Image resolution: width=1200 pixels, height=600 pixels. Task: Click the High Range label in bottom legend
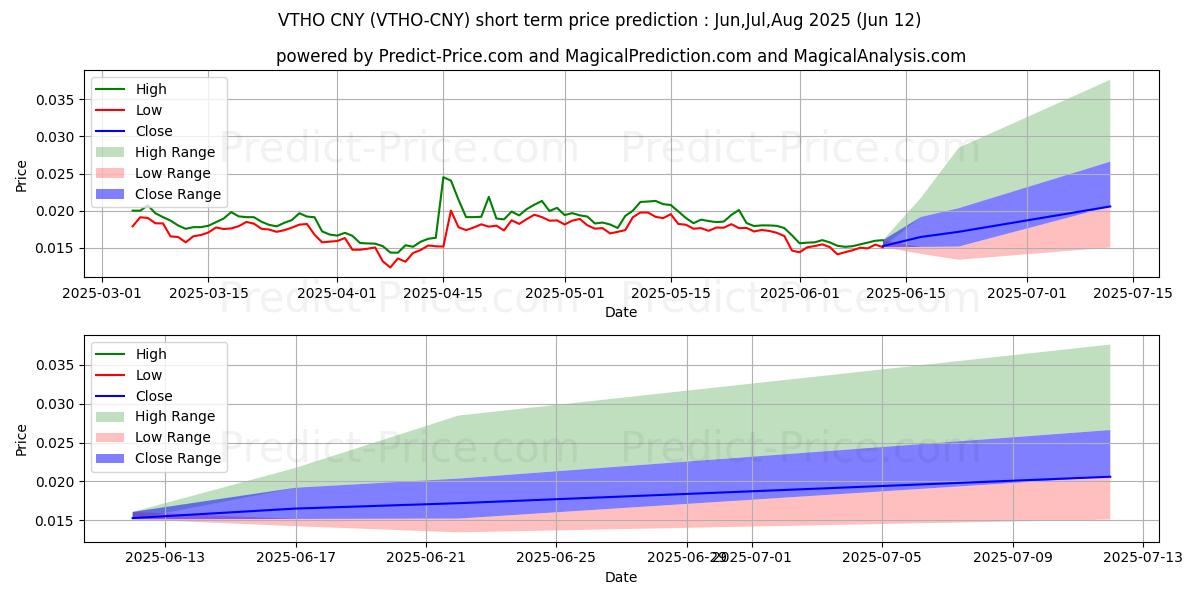tap(178, 417)
